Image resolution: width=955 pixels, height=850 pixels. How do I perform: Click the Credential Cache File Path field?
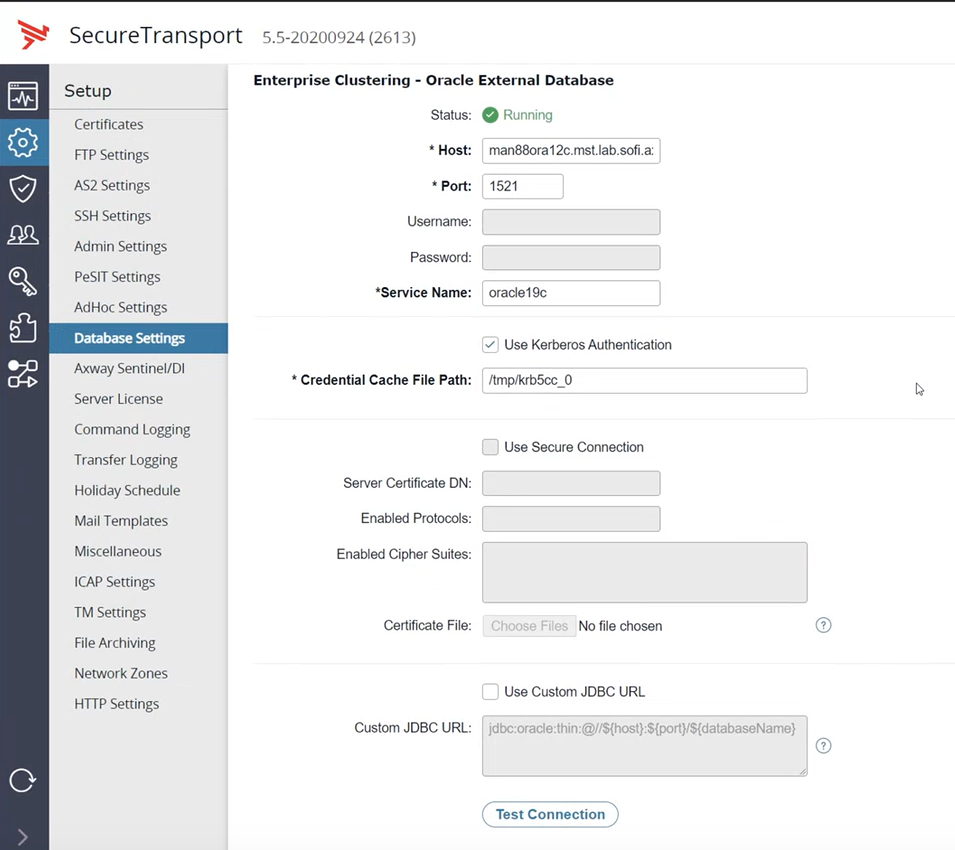click(644, 380)
